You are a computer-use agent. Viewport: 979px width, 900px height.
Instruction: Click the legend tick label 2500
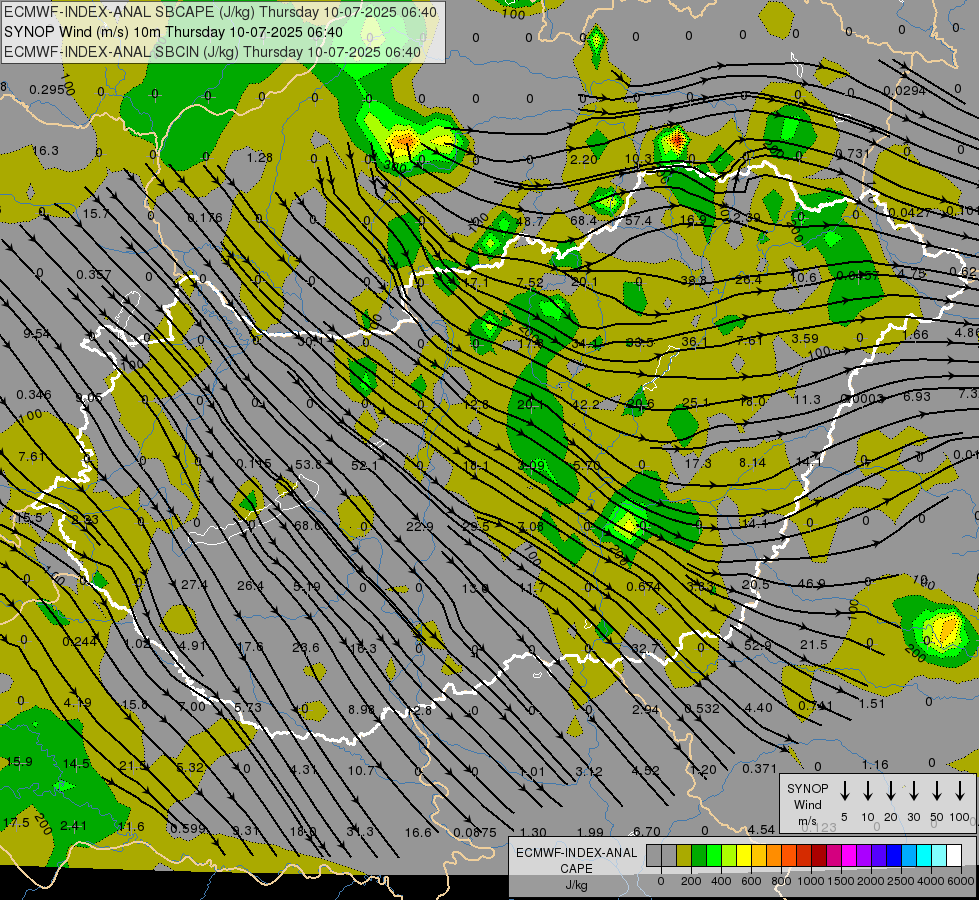coord(901,881)
